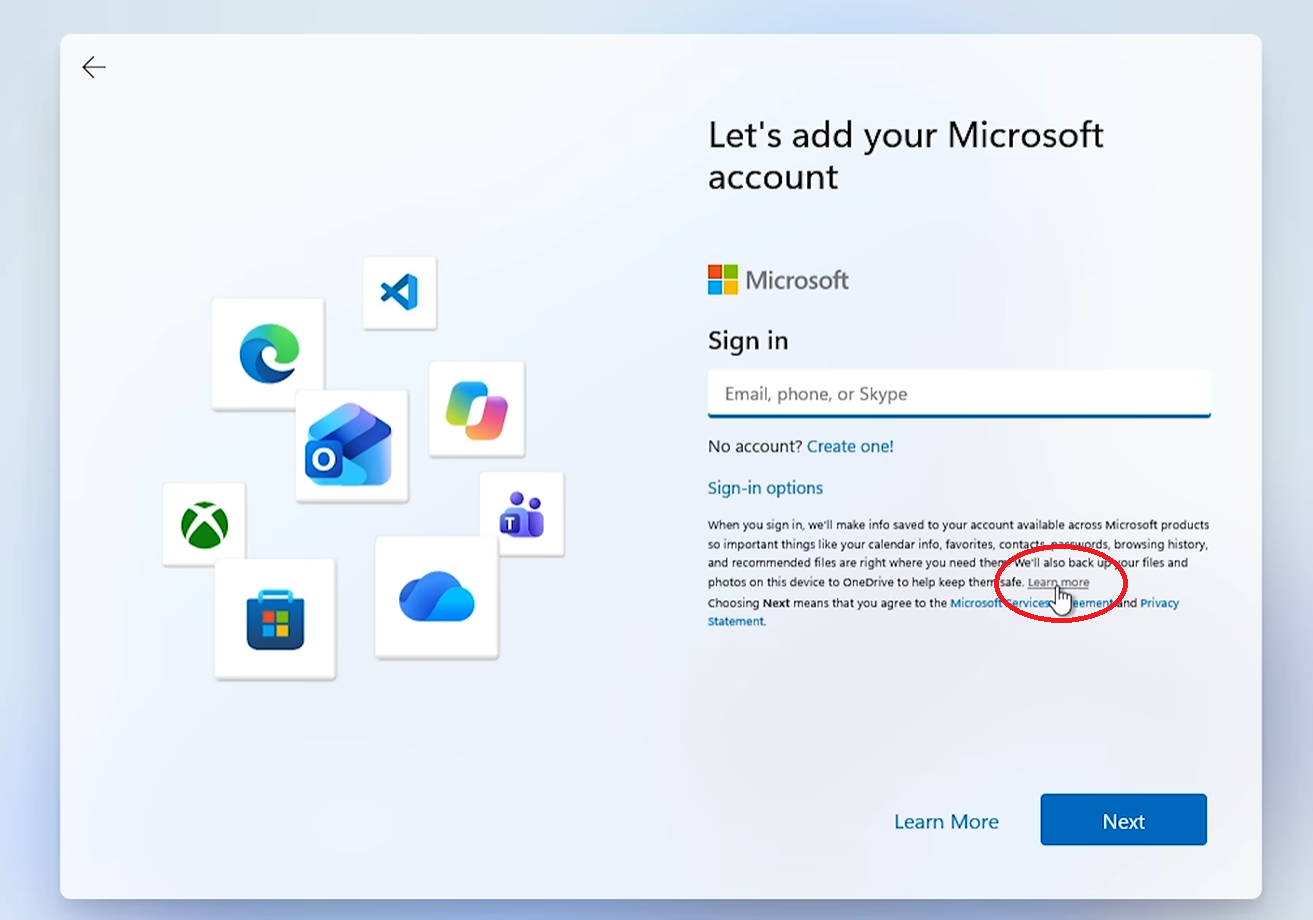Select the Microsoft Edge icon tile
The image size is (1313, 920).
point(268,353)
